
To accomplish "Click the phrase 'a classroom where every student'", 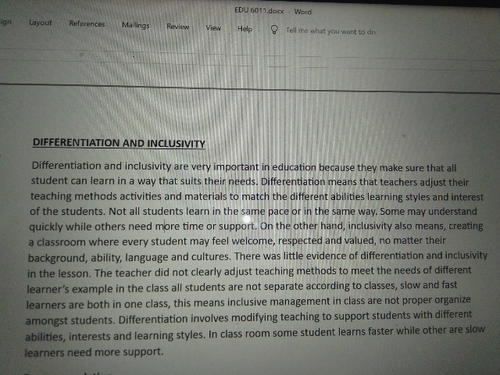I will click(x=108, y=242).
